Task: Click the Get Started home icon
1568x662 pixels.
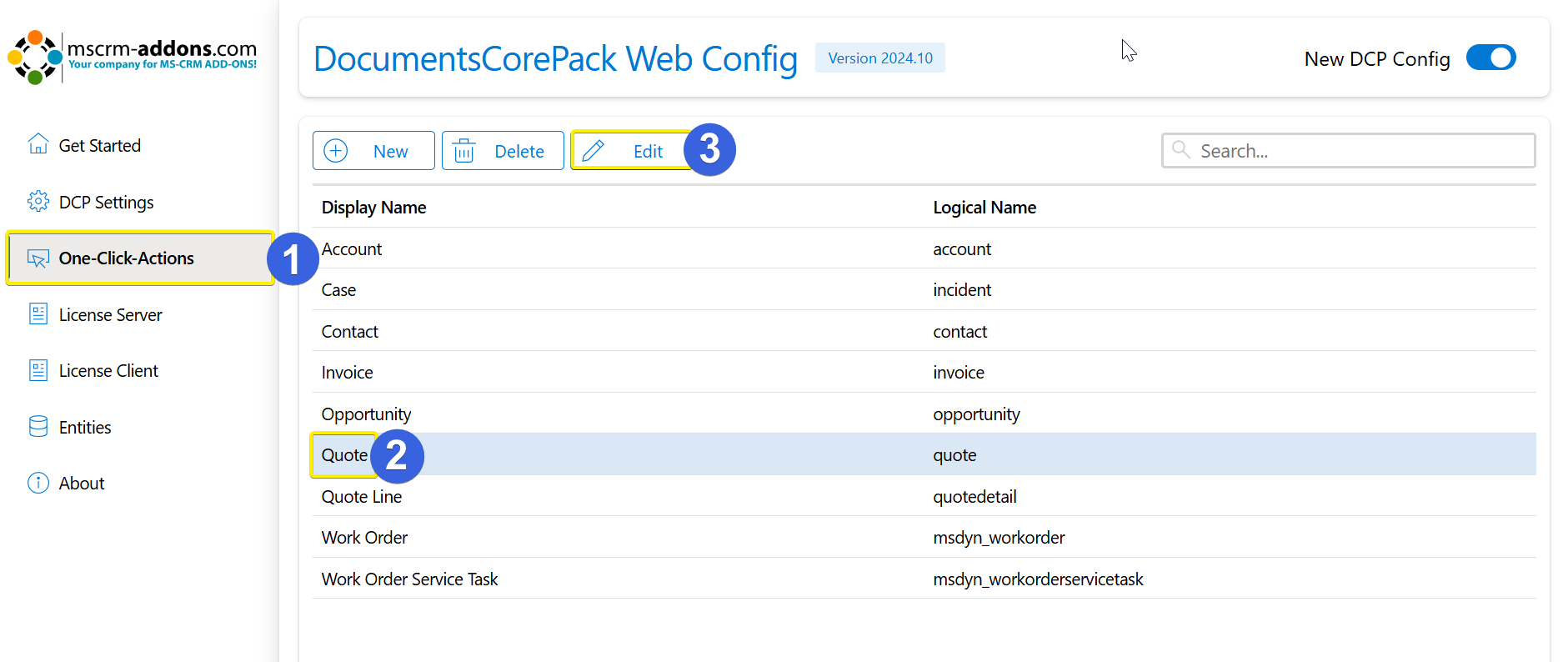Action: pos(38,144)
